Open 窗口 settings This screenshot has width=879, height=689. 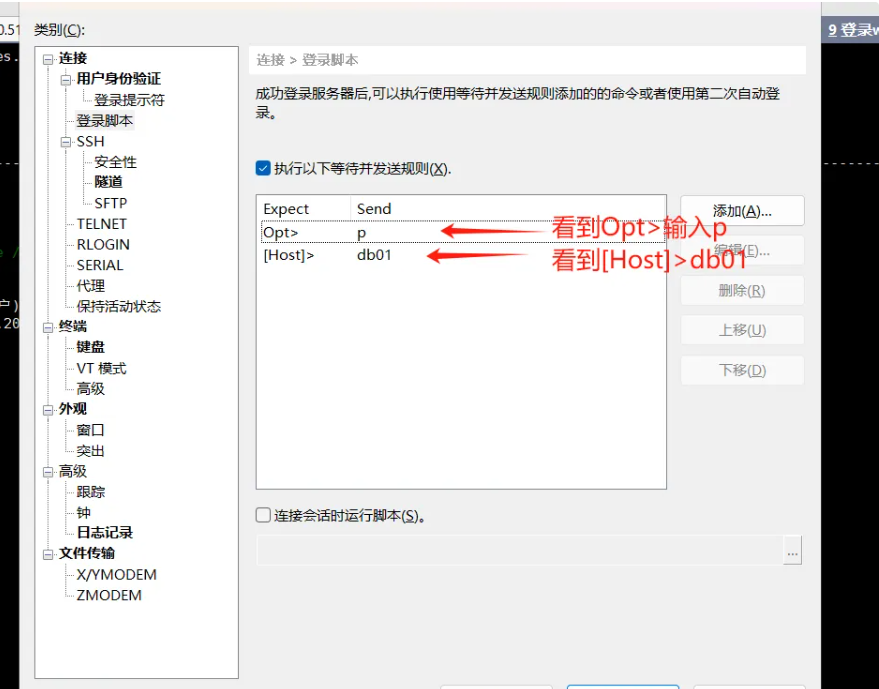(90, 431)
